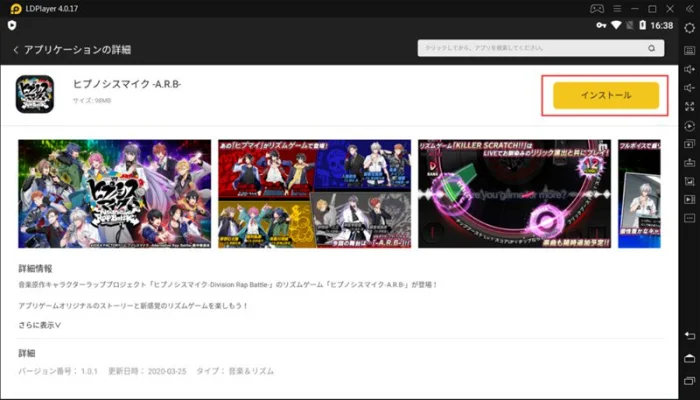Click the Android home button
Screen dimensions: 700x400
point(690,358)
